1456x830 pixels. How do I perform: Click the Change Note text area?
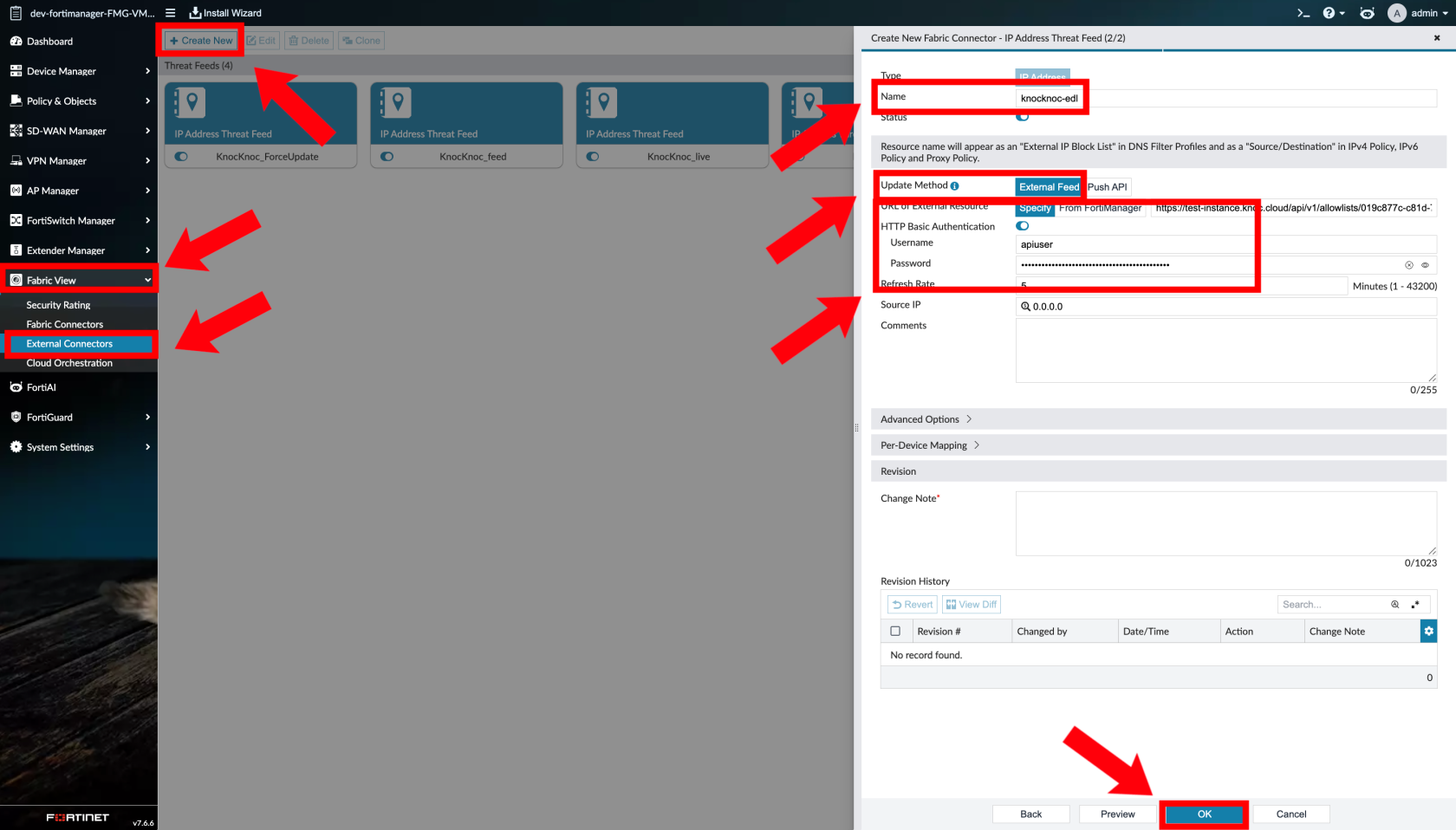pos(1225,523)
